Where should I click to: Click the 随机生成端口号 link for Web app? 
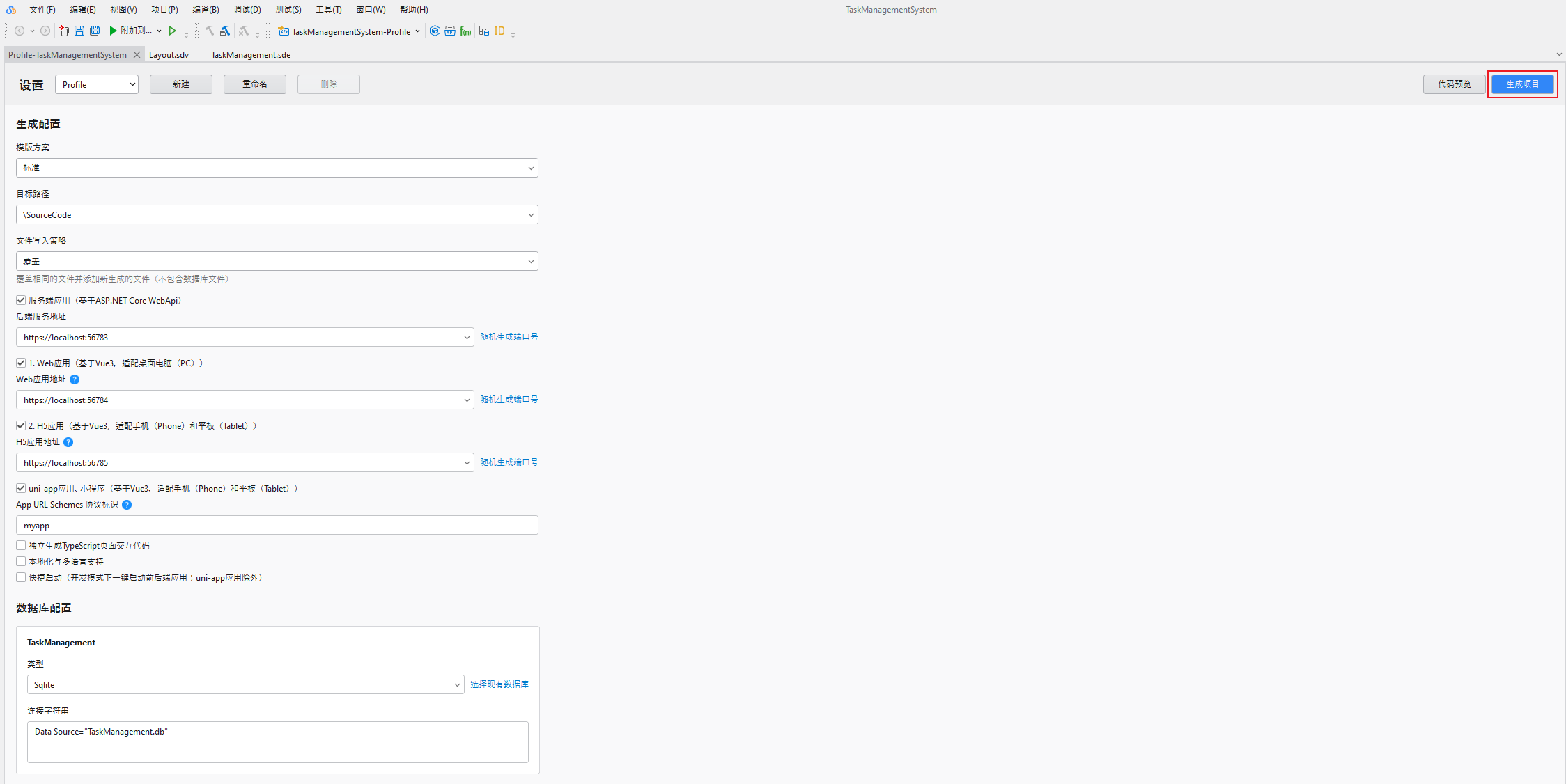509,399
